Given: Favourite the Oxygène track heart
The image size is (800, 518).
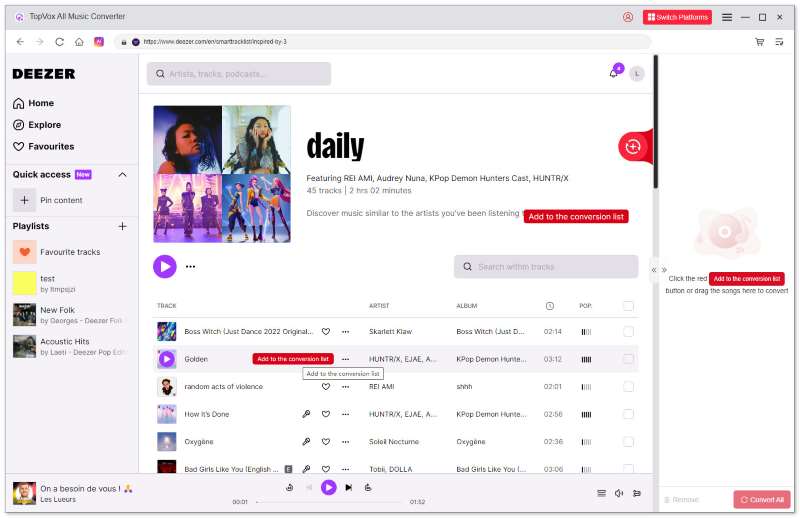Looking at the screenshot, I should point(326,442).
